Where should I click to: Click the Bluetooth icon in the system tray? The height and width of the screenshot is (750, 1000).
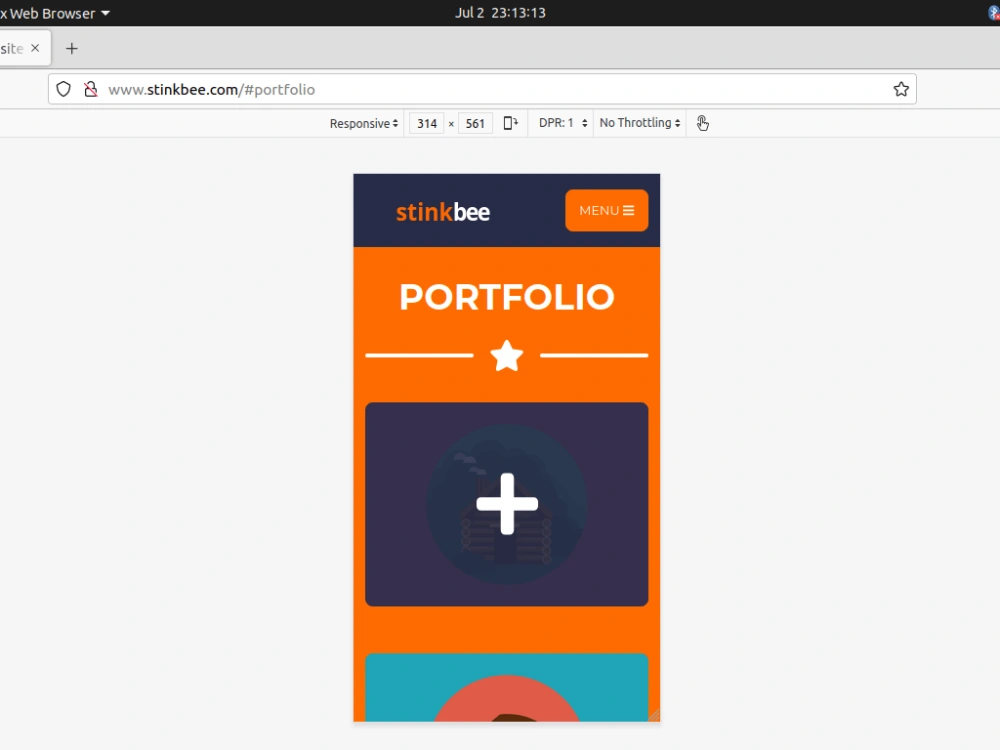994,13
